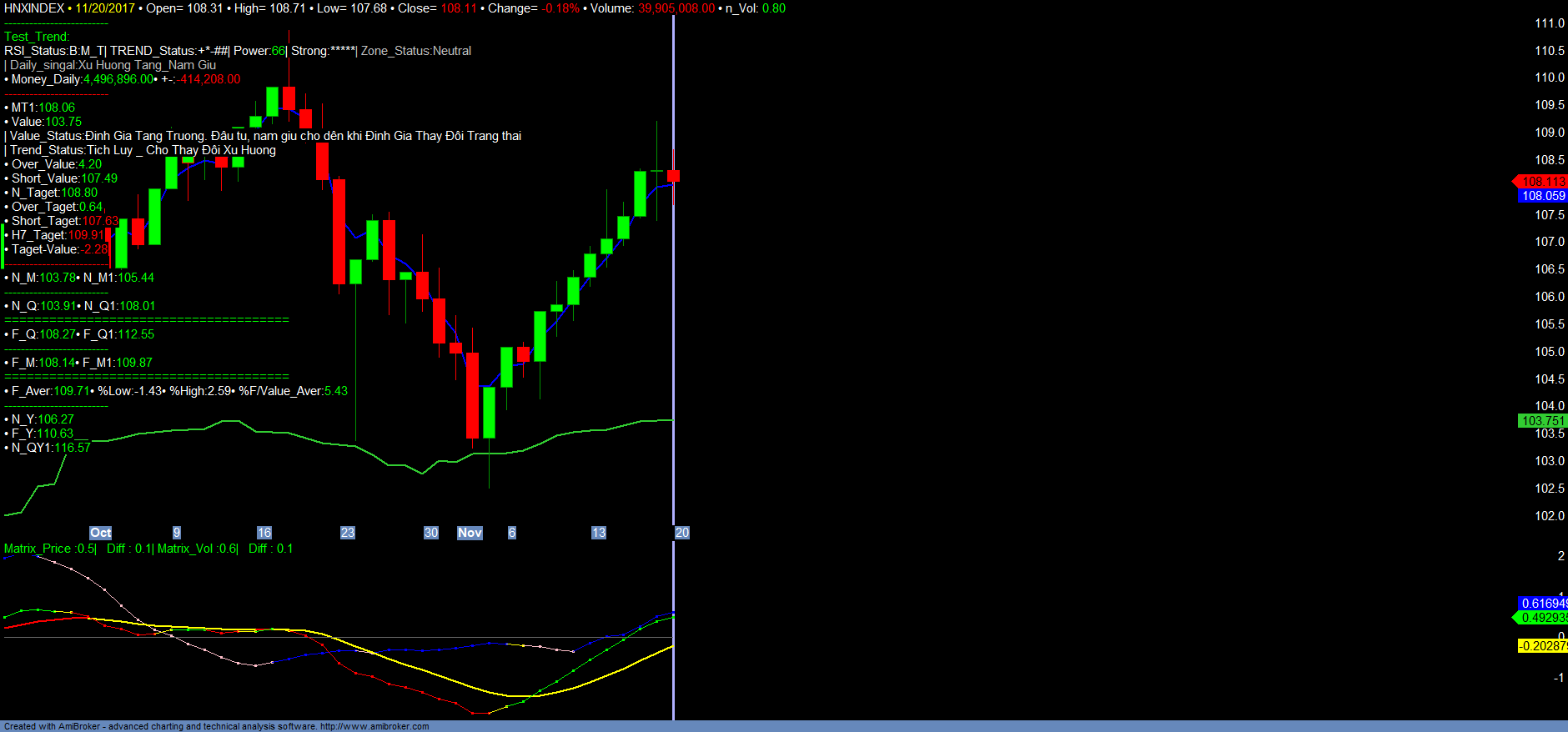The height and width of the screenshot is (732, 1568).
Task: Click the blue 0.61694 indicator tag
Action: pos(1542,603)
